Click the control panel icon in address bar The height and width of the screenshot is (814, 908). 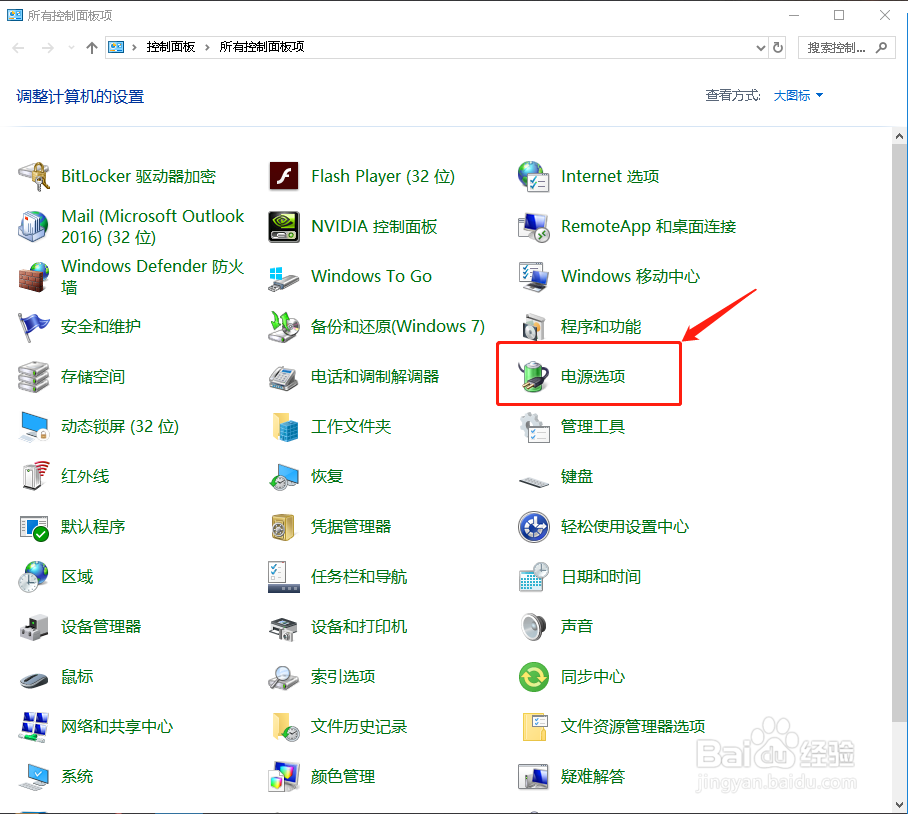coord(116,47)
